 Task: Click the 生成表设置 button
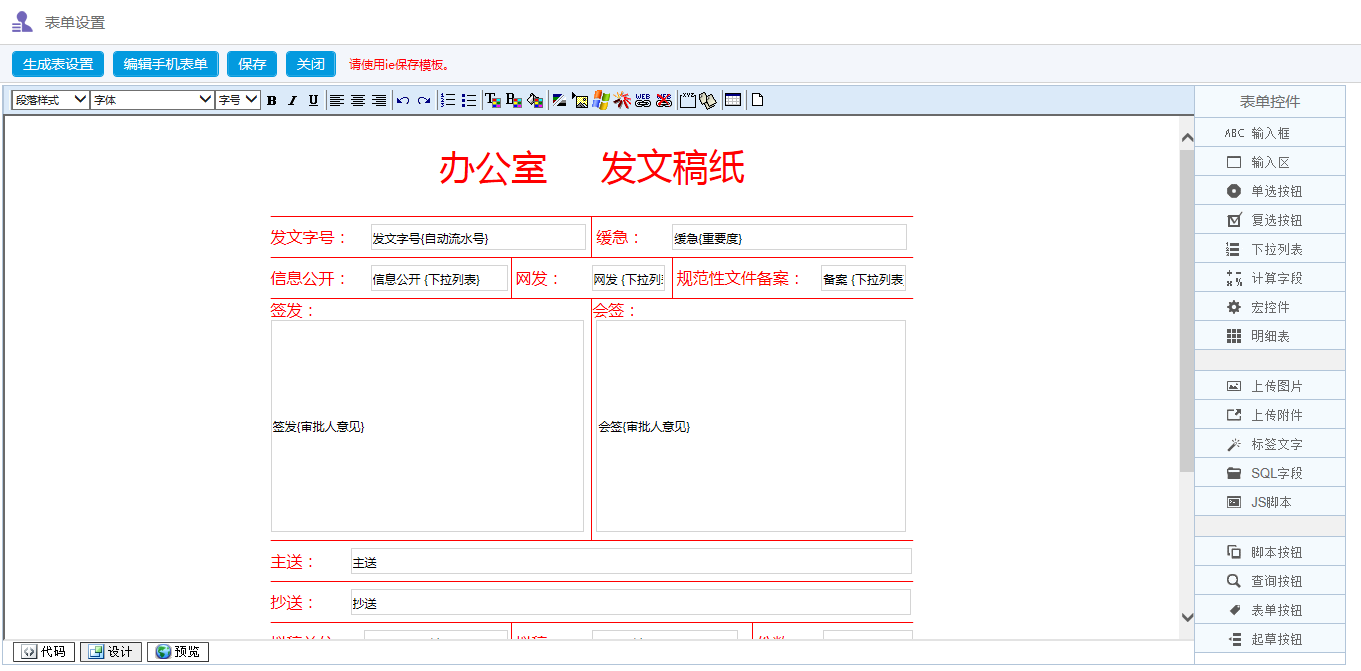58,64
